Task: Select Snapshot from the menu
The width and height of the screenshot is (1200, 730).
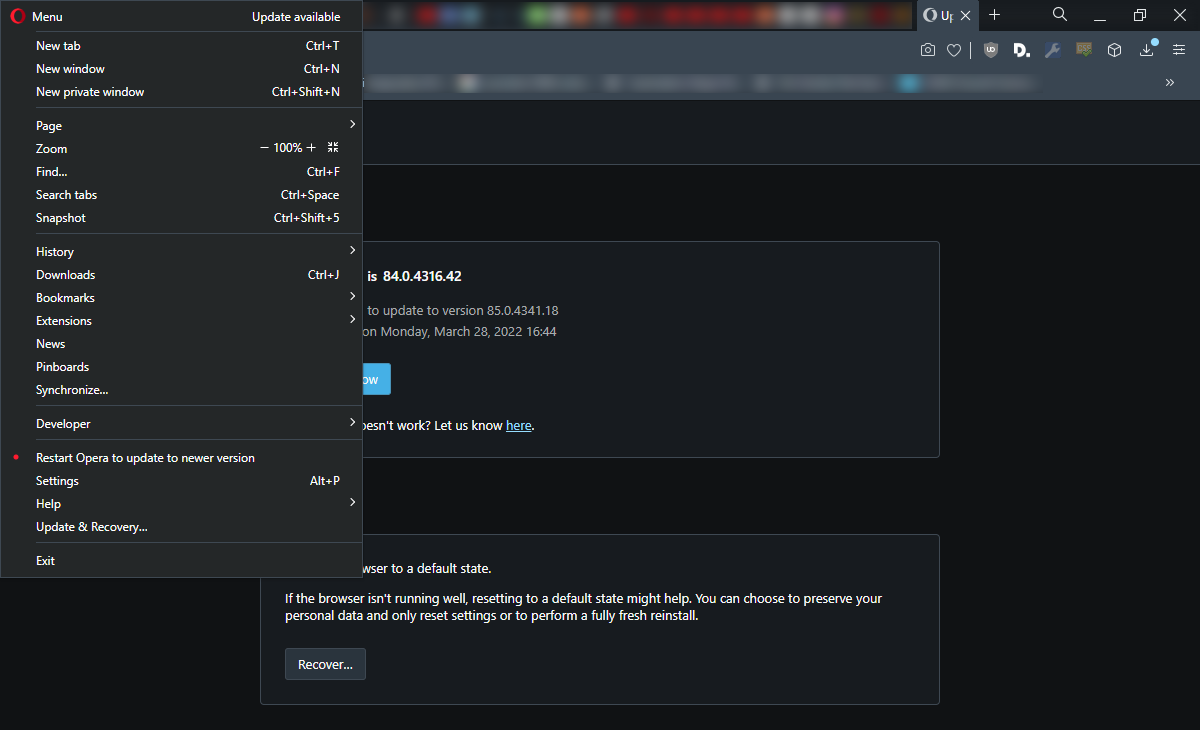Action: 181,218
